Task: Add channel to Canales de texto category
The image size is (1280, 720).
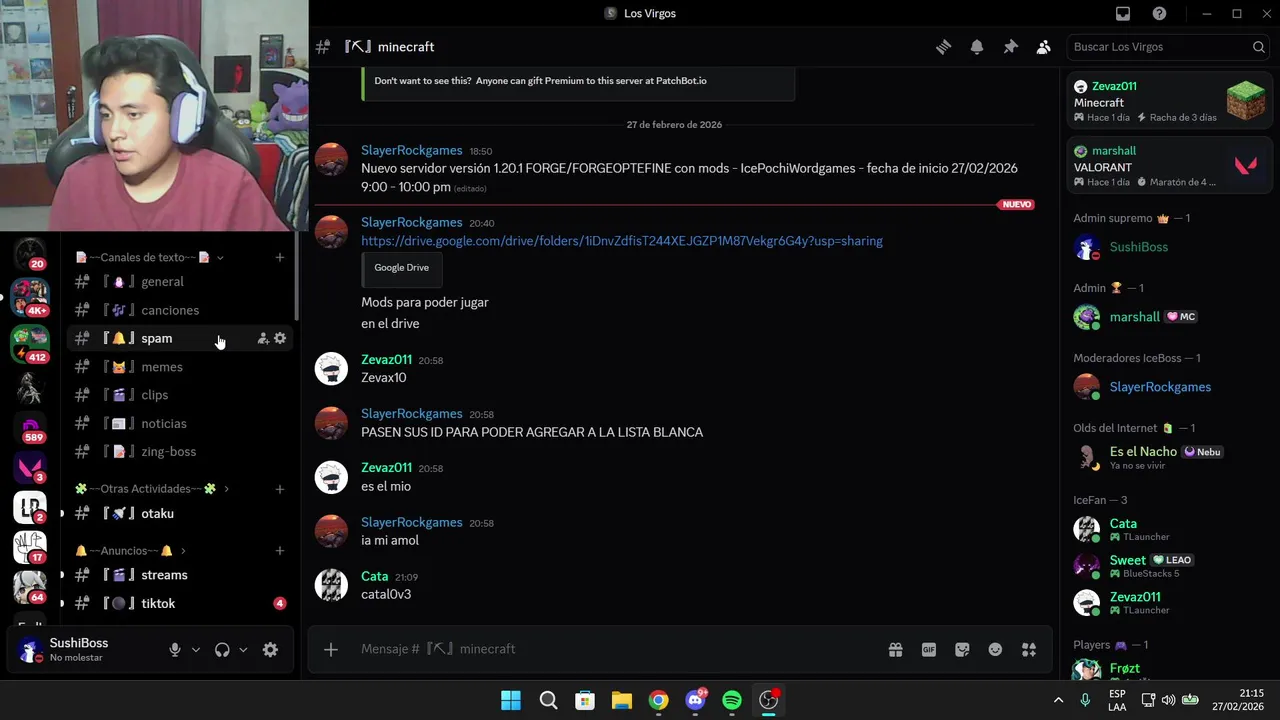Action: [280, 257]
